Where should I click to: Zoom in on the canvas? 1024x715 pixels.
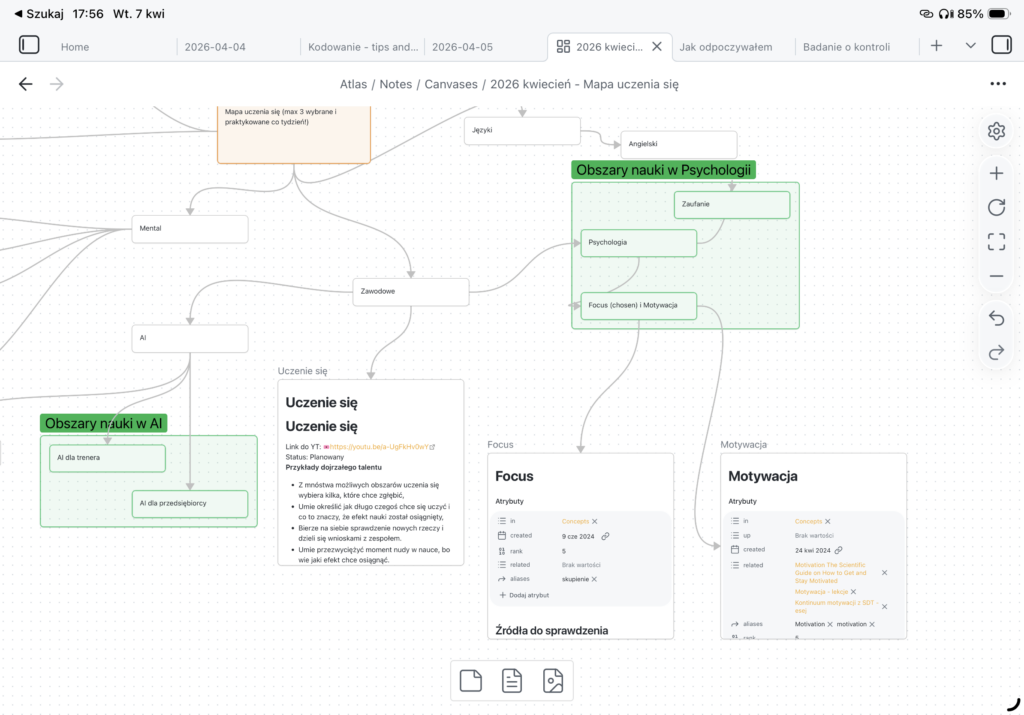(x=996, y=173)
